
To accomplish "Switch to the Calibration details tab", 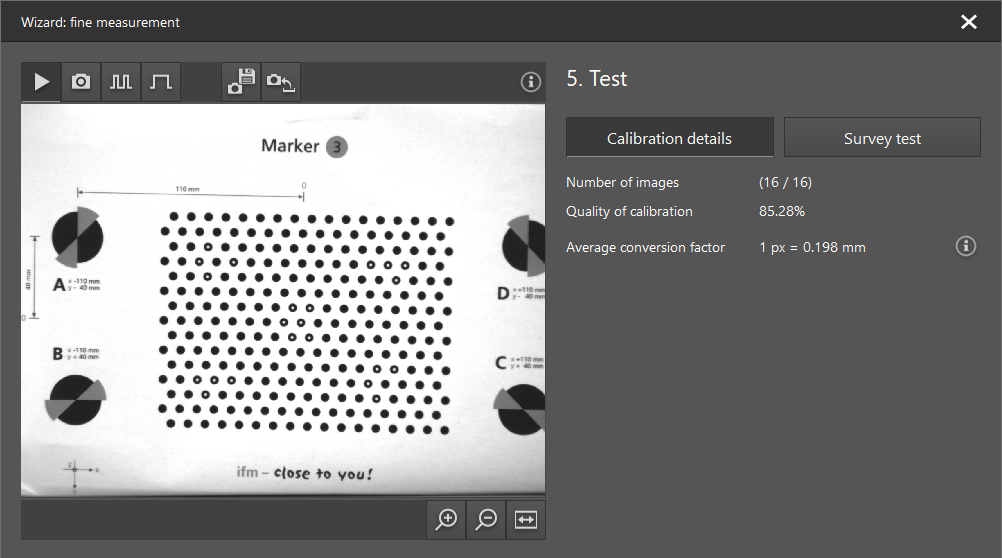I will tap(669, 138).
